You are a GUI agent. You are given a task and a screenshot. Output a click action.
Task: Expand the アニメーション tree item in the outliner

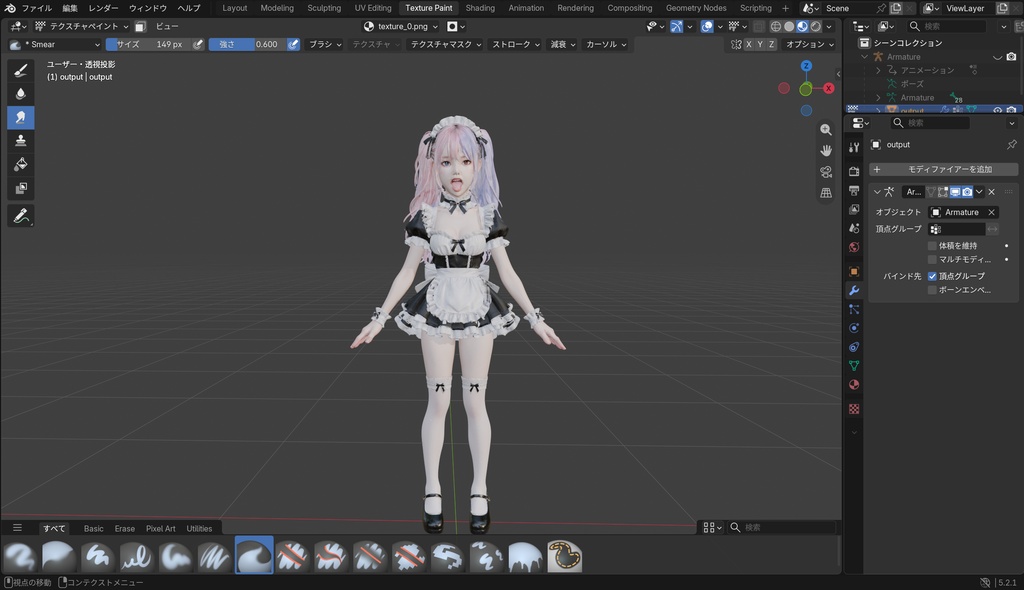tap(878, 70)
